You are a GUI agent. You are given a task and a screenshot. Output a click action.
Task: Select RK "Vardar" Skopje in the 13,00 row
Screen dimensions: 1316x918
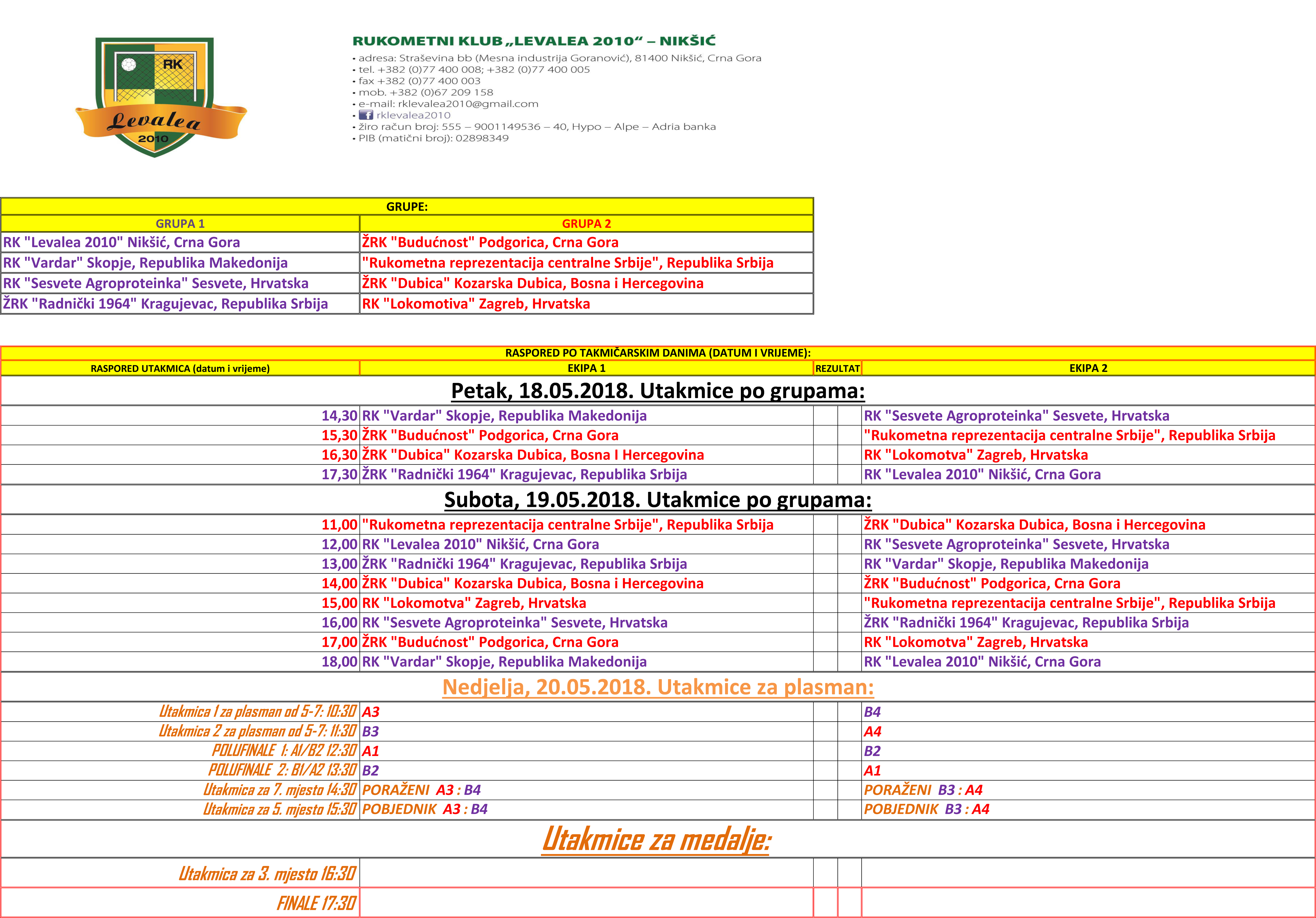(1007, 564)
